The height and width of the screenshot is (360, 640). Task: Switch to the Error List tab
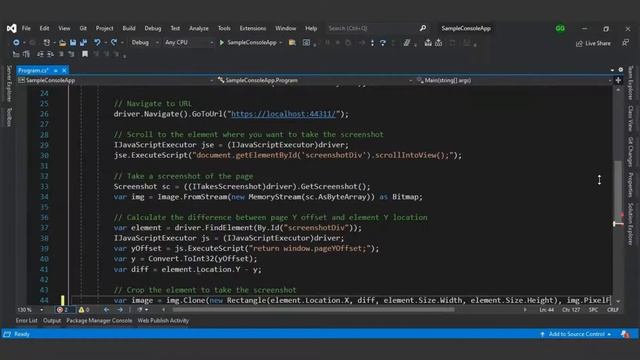pyautogui.click(x=27, y=321)
